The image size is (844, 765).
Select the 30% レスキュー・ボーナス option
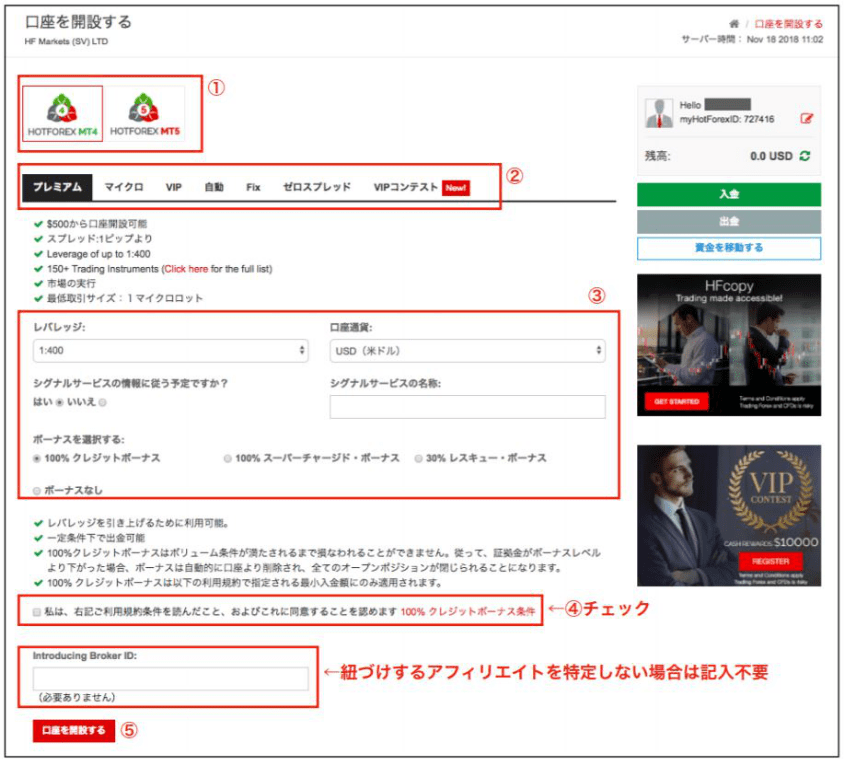[418, 458]
